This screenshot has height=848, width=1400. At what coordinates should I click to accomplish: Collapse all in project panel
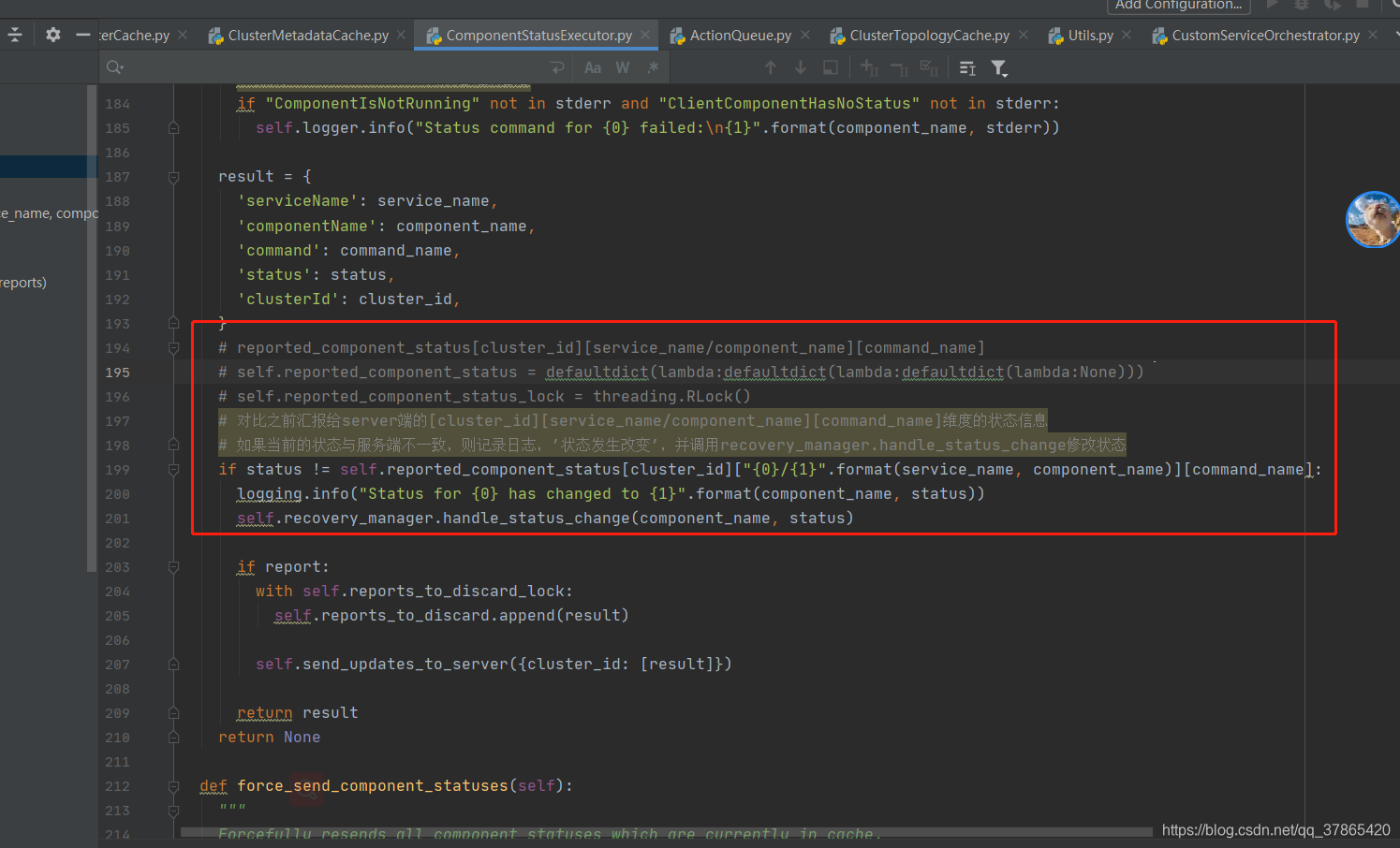(x=14, y=35)
